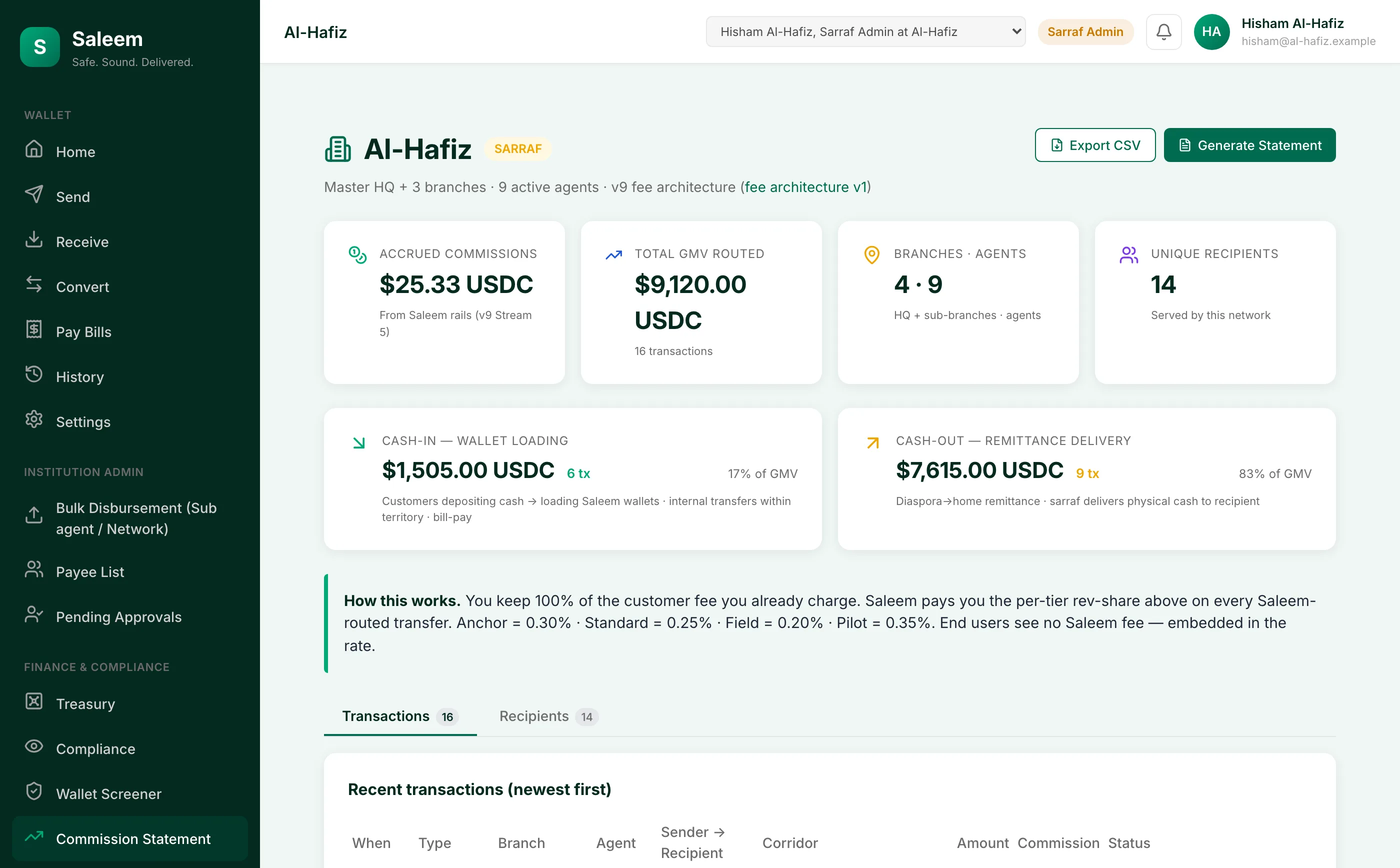
Task: Click the Branch column header
Action: click(521, 842)
